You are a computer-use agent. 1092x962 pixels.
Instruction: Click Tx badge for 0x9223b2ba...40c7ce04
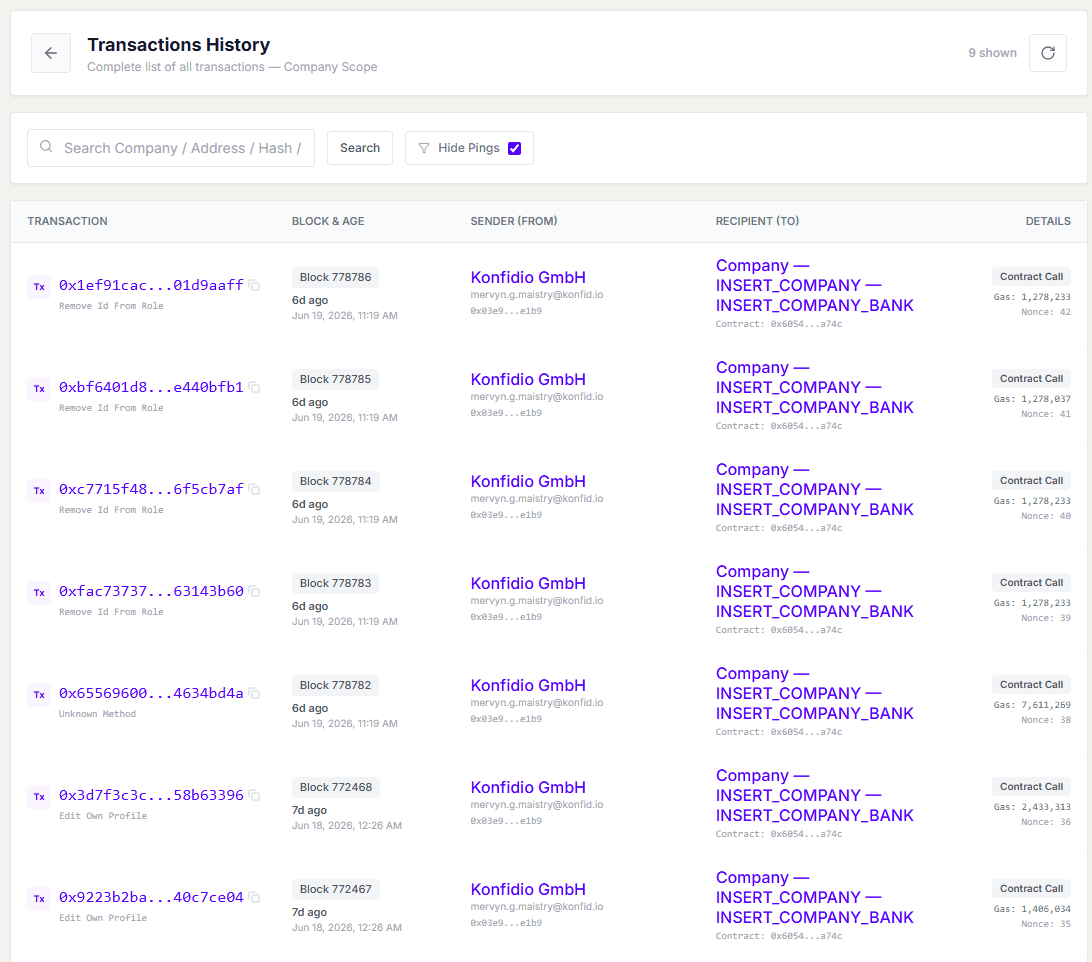(39, 899)
